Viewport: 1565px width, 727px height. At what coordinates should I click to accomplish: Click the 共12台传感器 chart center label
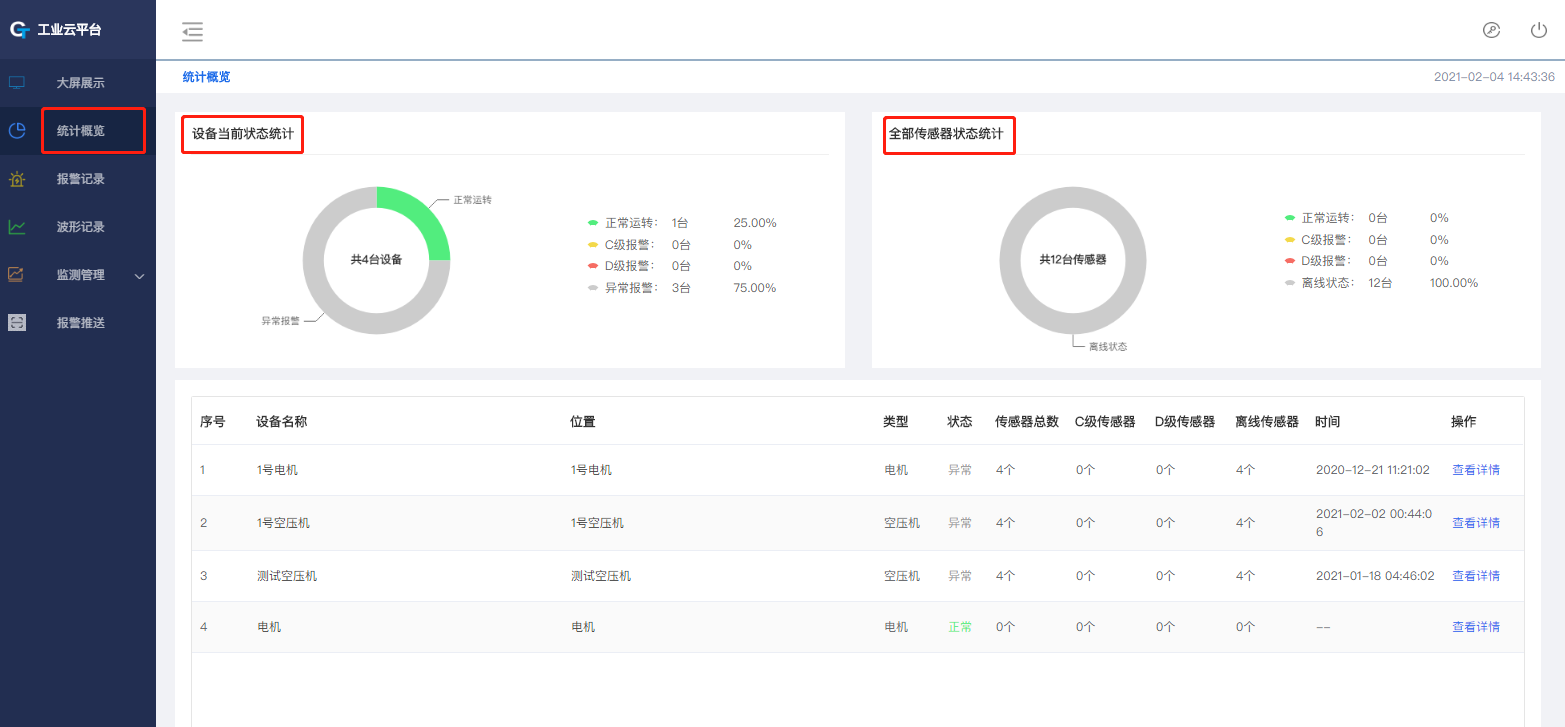[1073, 259]
